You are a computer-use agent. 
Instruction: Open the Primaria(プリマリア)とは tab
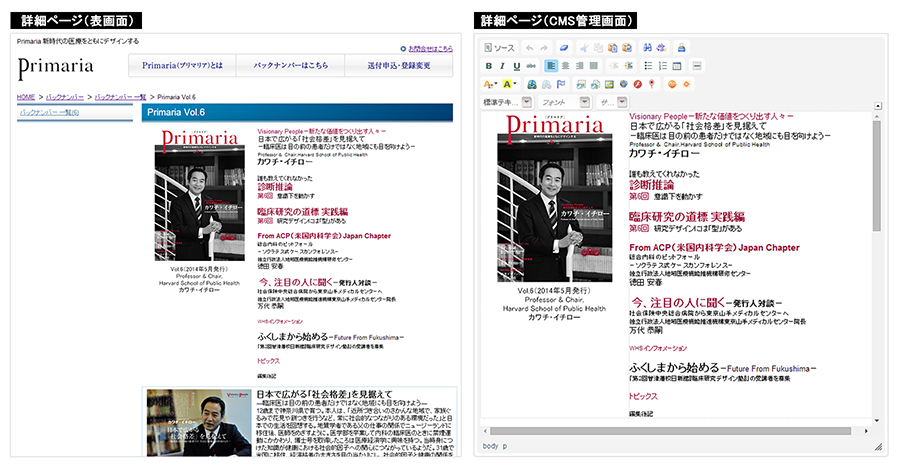click(x=182, y=65)
